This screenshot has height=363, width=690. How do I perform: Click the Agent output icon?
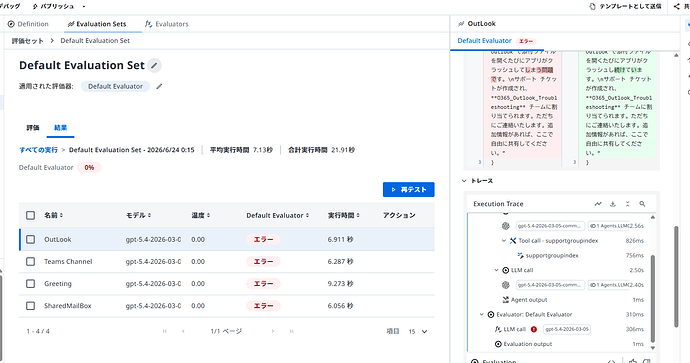point(506,300)
